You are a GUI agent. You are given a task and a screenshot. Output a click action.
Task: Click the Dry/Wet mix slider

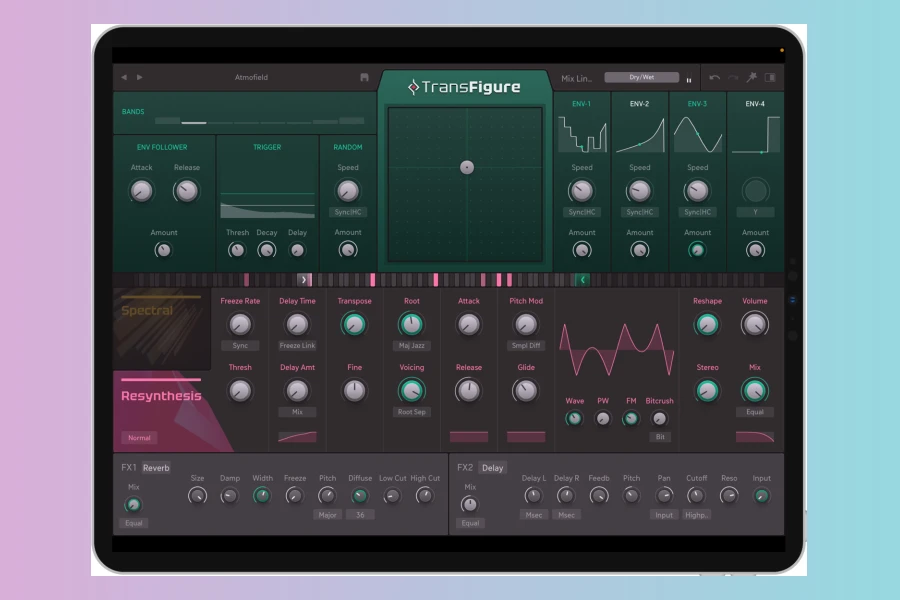coord(642,77)
